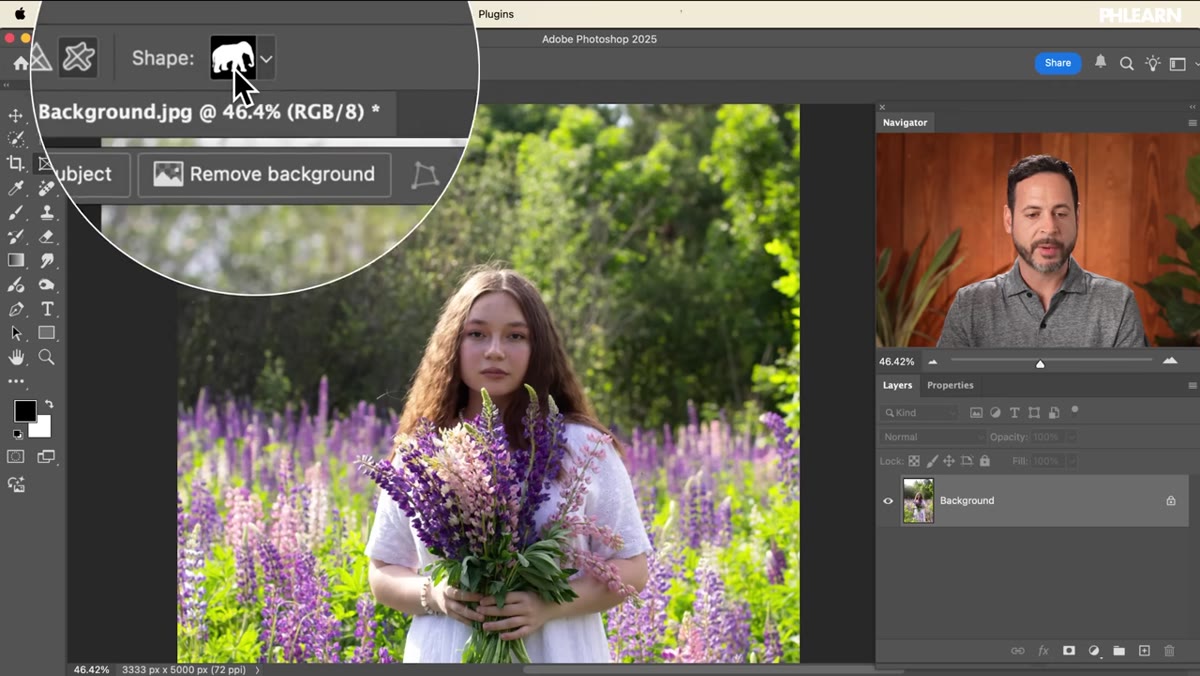Select the Clone Stamp tool
The height and width of the screenshot is (676, 1200).
(x=47, y=212)
